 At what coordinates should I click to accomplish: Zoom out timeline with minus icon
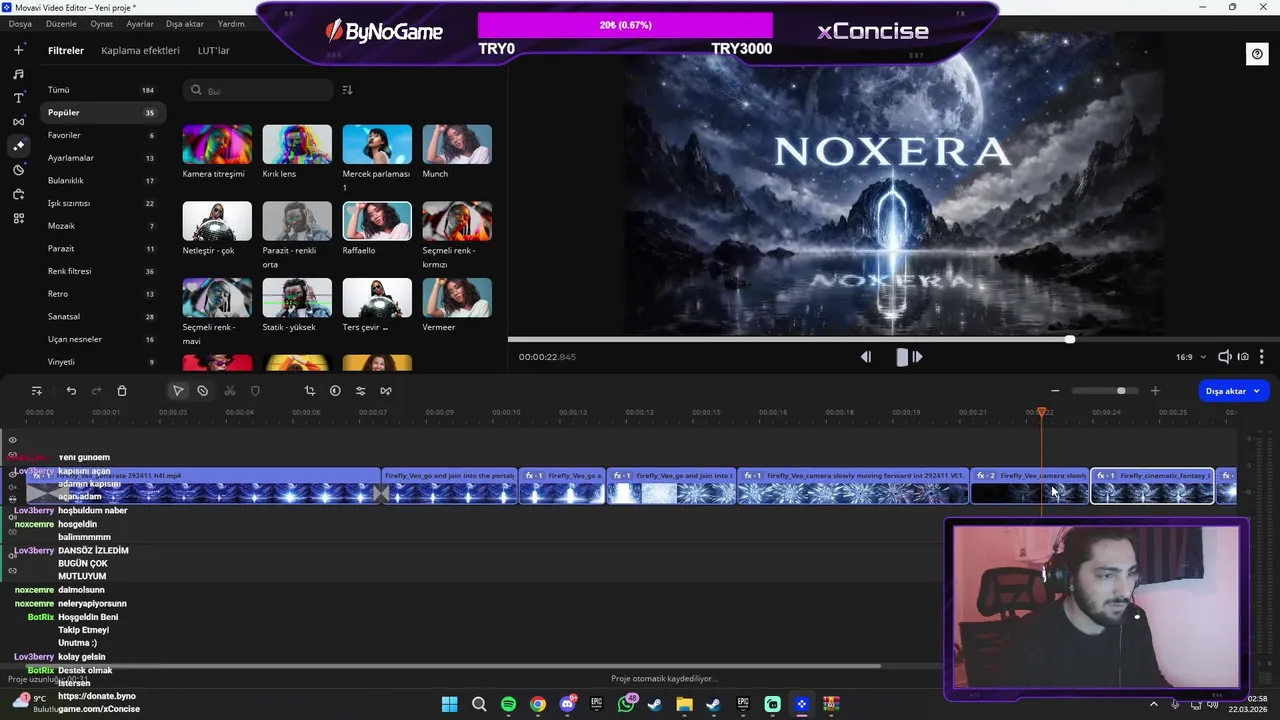pyautogui.click(x=1055, y=391)
